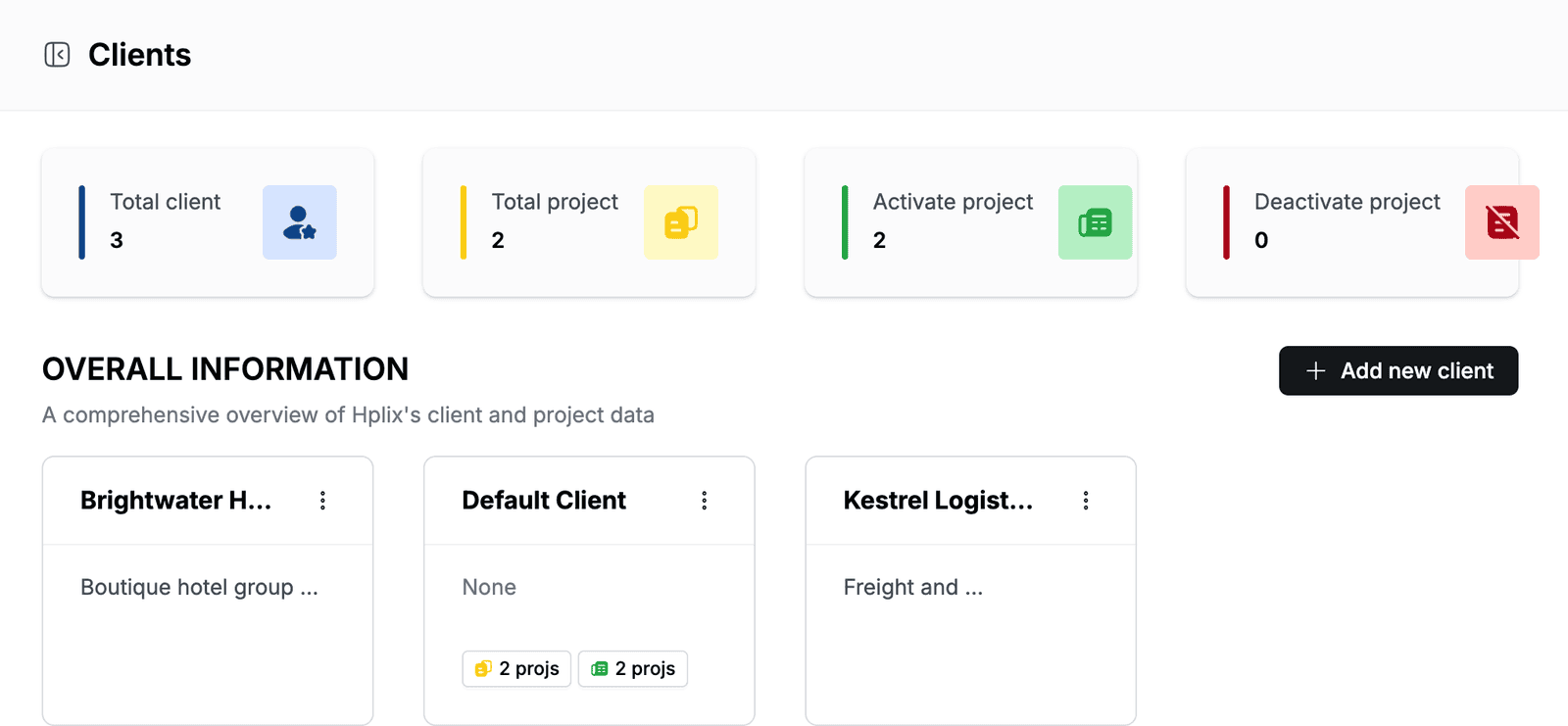The height and width of the screenshot is (726, 1568).
Task: Click Add new client button
Action: click(1398, 370)
